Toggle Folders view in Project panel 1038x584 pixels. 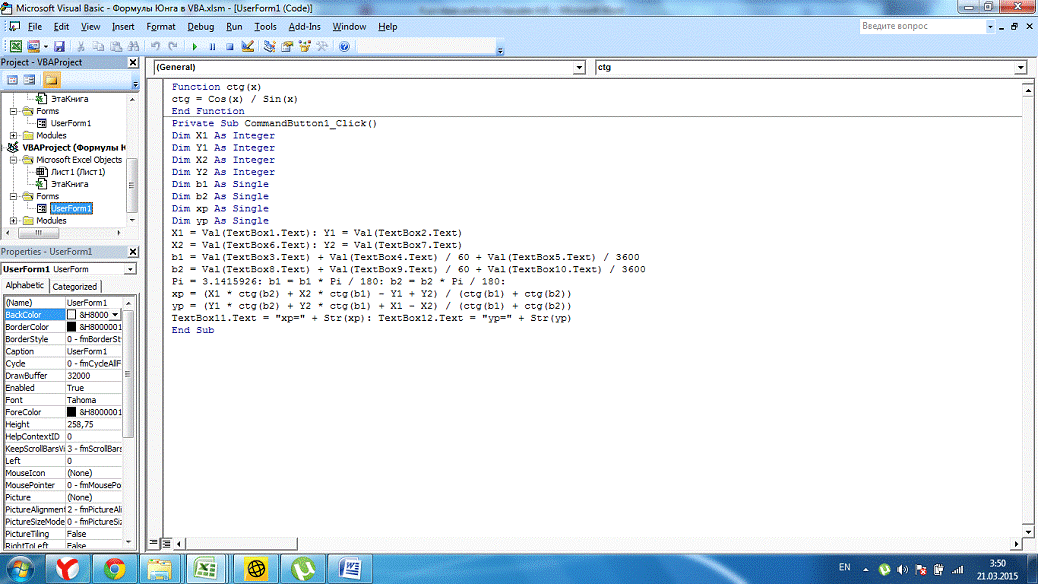pyautogui.click(x=51, y=80)
